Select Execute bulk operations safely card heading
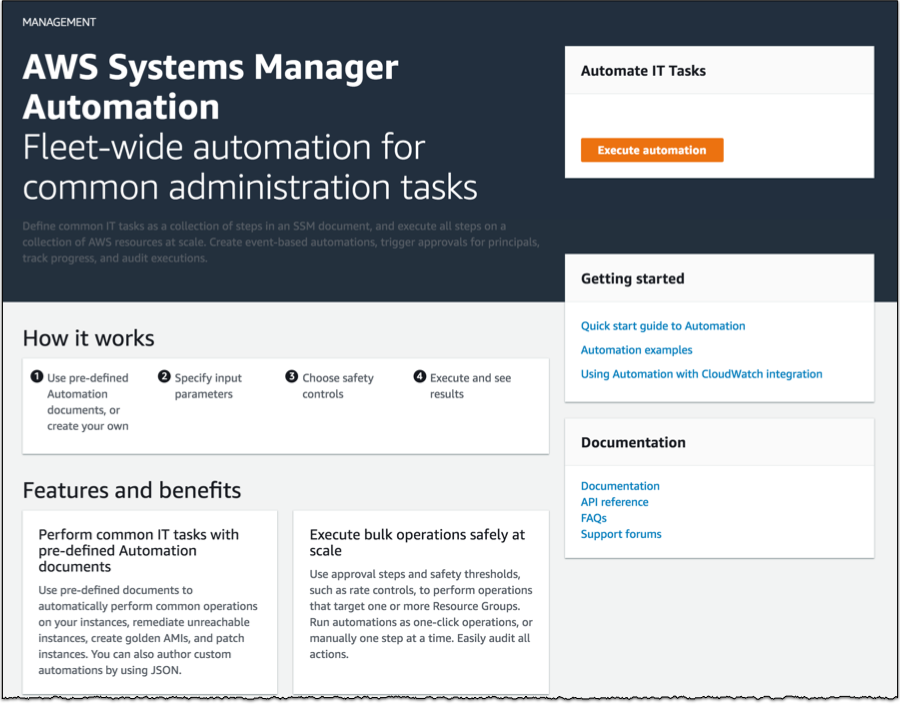The width and height of the screenshot is (900, 704). [417, 542]
